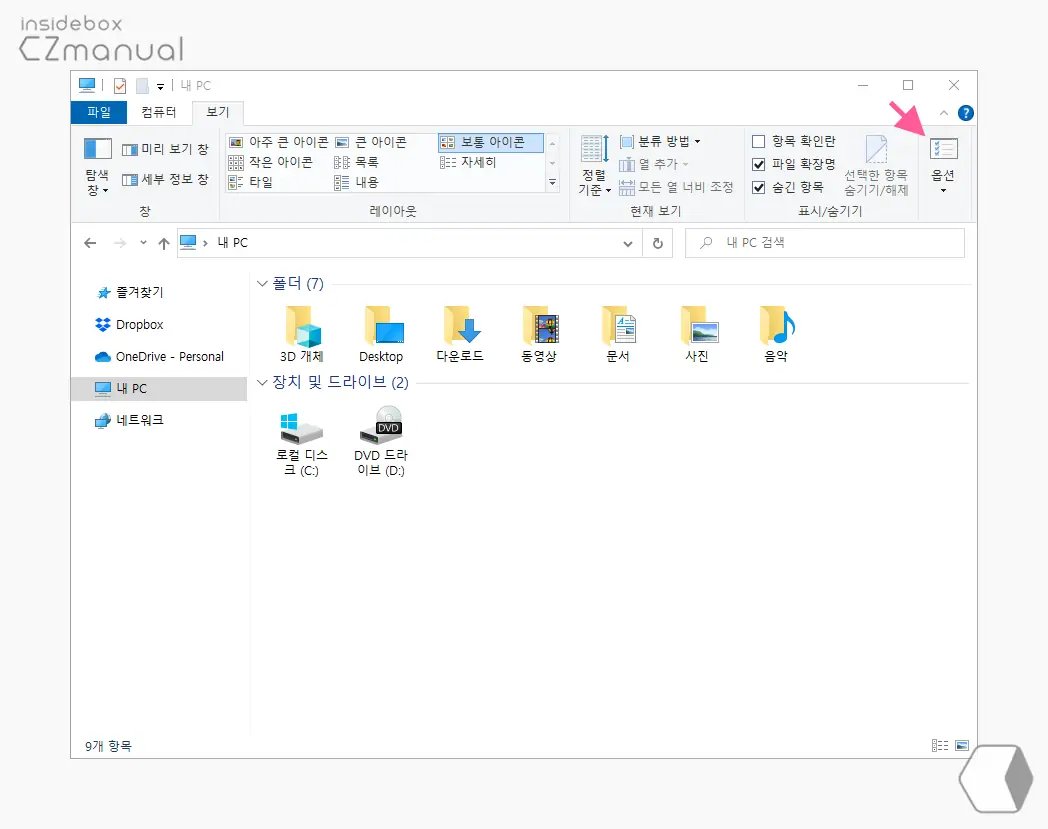Select Small icons (작은 아이콘) layout
Image resolution: width=1048 pixels, height=829 pixels.
click(271, 162)
